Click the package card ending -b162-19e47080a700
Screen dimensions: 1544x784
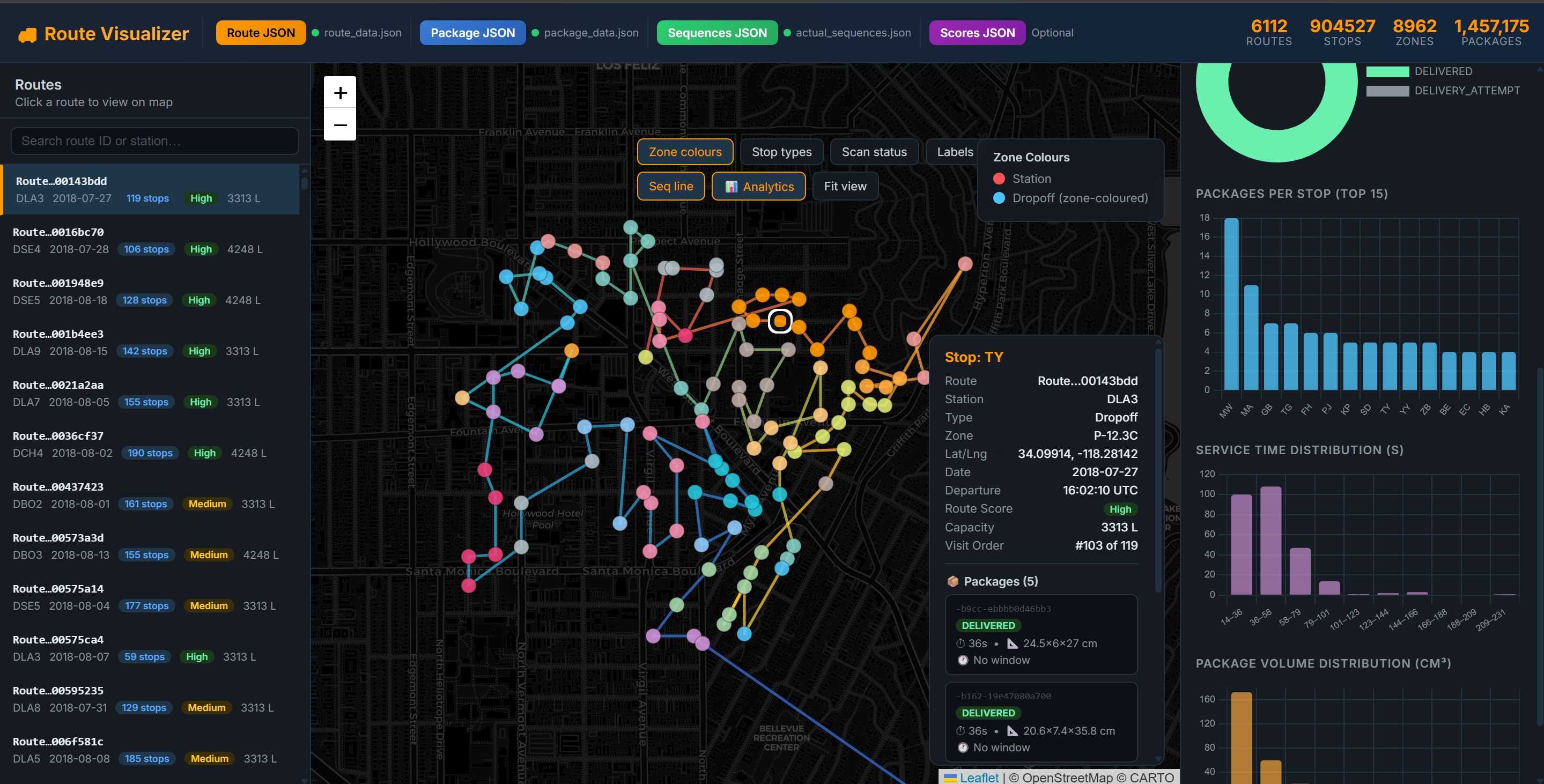pos(1040,722)
